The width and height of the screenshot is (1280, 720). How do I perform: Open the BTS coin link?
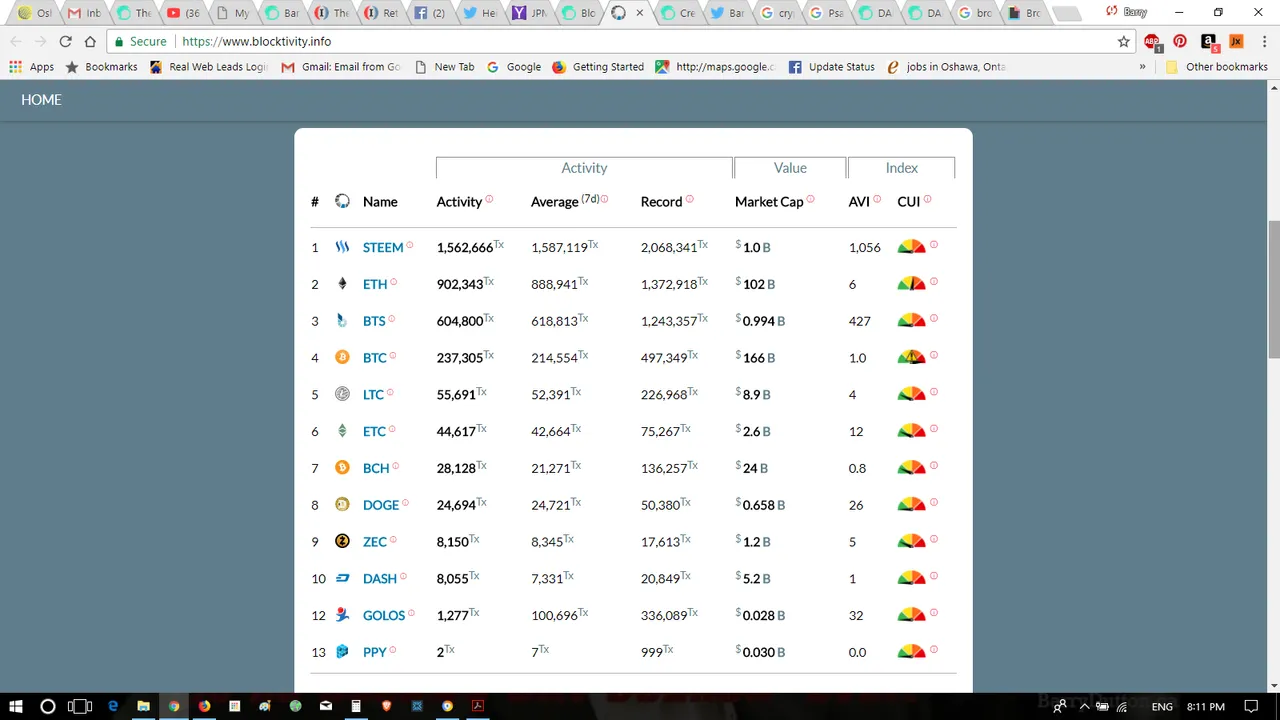(374, 321)
